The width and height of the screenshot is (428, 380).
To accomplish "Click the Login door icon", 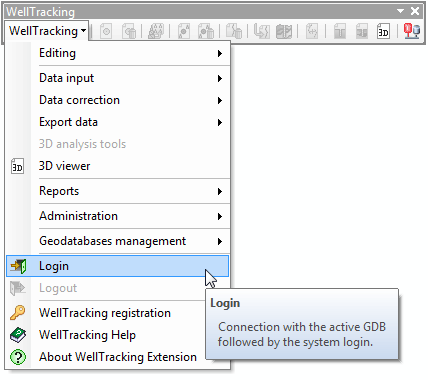I will tap(18, 266).
